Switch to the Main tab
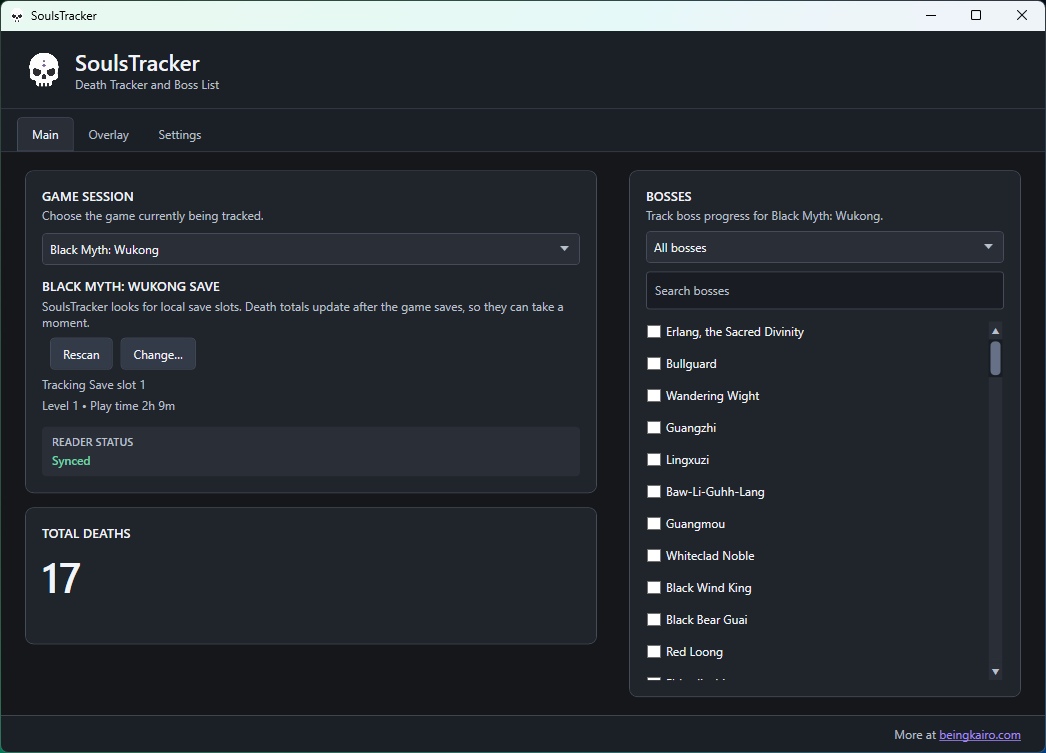Image resolution: width=1046 pixels, height=753 pixels. [x=45, y=135]
